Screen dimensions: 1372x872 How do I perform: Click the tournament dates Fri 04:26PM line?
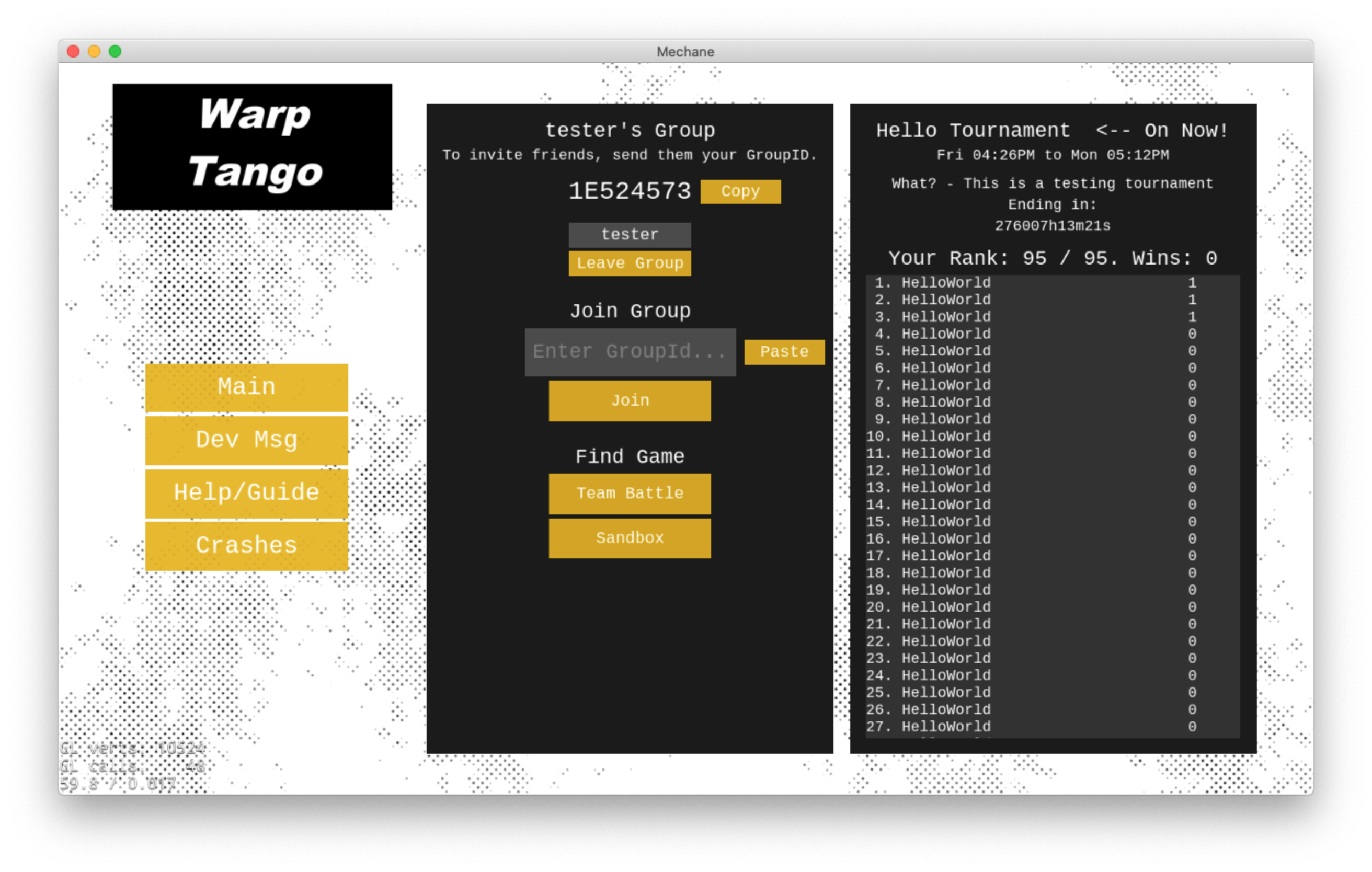pos(1053,155)
